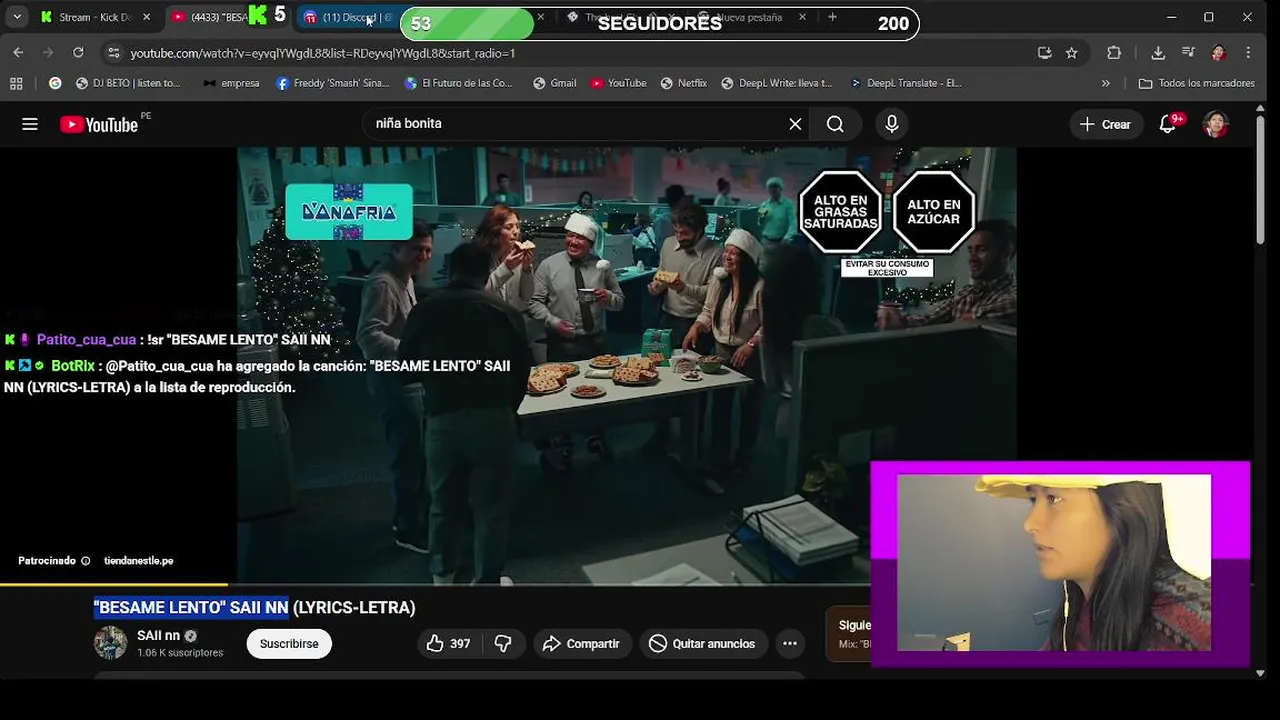Click the 1.06 K suscriptores text
The image size is (1280, 720).
[180, 653]
